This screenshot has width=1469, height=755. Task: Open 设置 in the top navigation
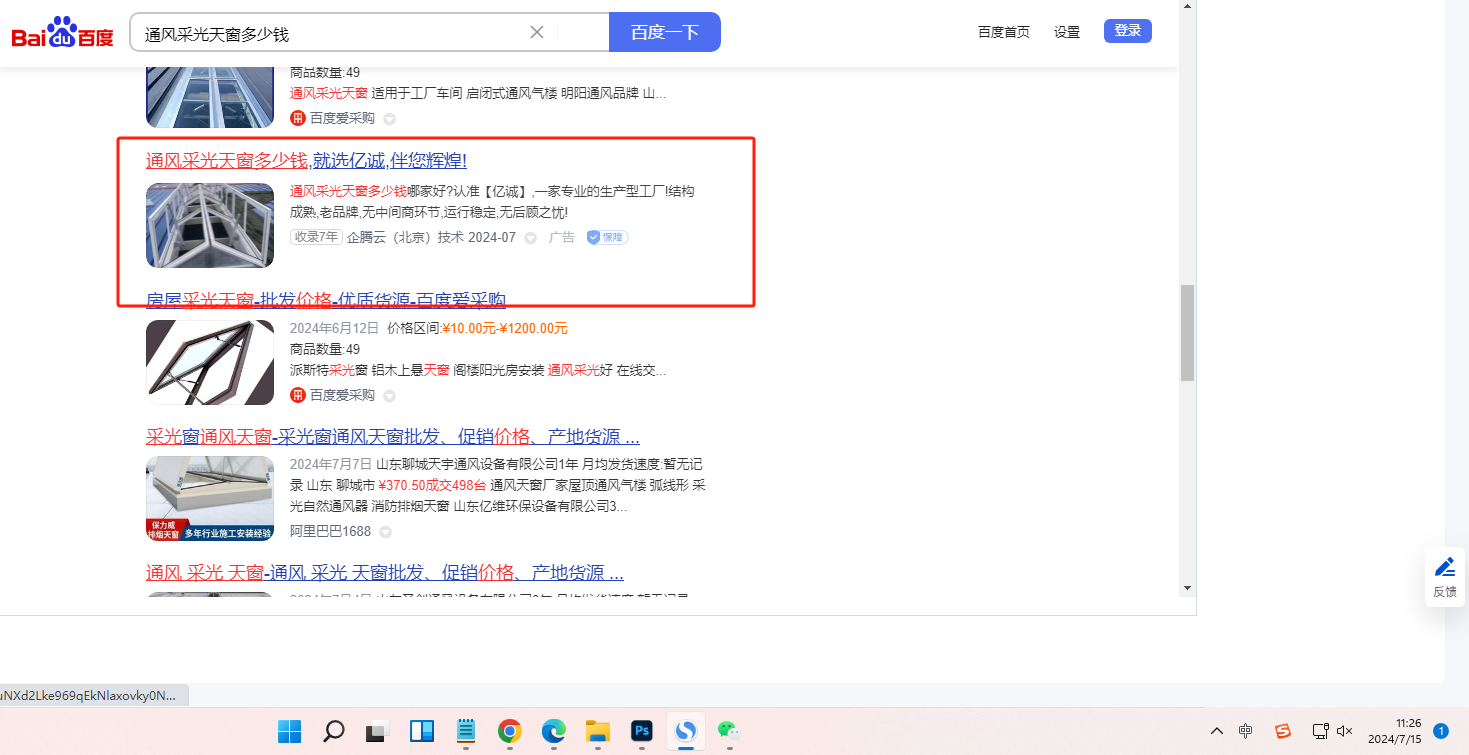pyautogui.click(x=1067, y=32)
